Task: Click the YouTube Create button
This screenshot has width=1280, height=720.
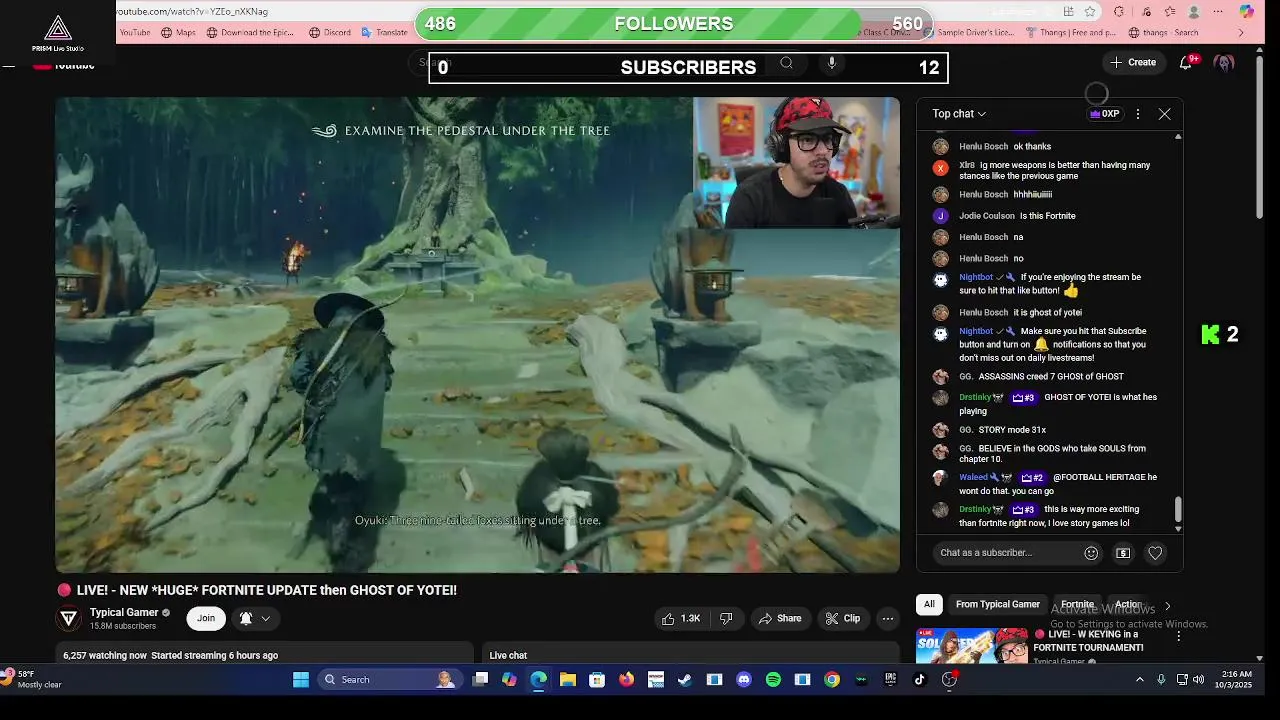Action: 1132,62
